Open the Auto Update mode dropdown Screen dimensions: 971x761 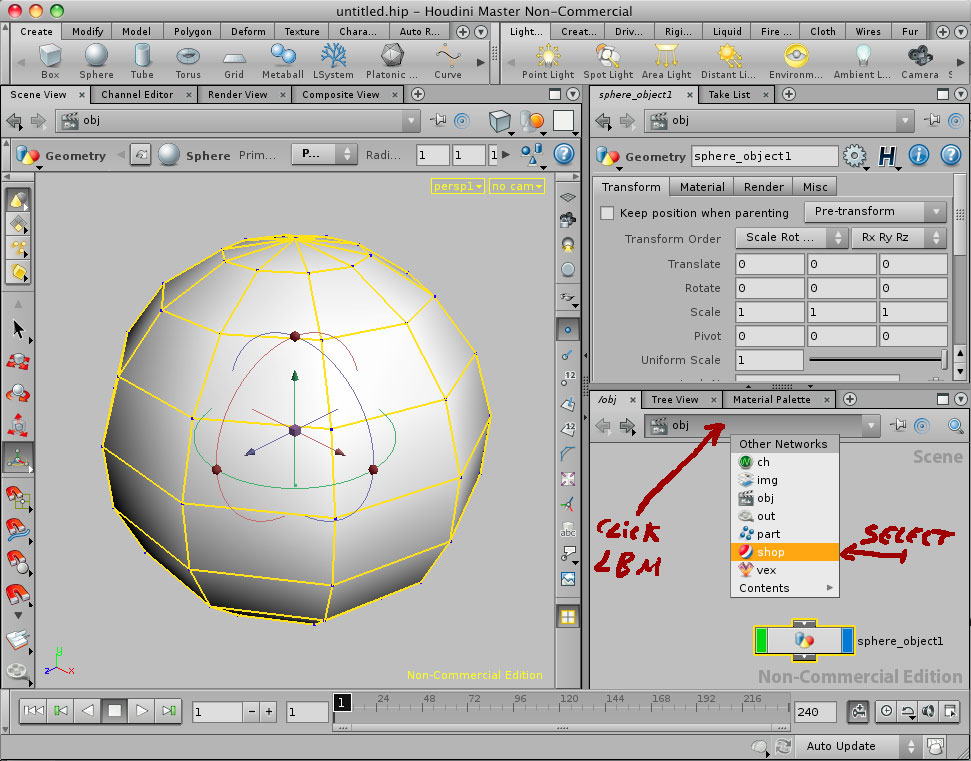(858, 746)
